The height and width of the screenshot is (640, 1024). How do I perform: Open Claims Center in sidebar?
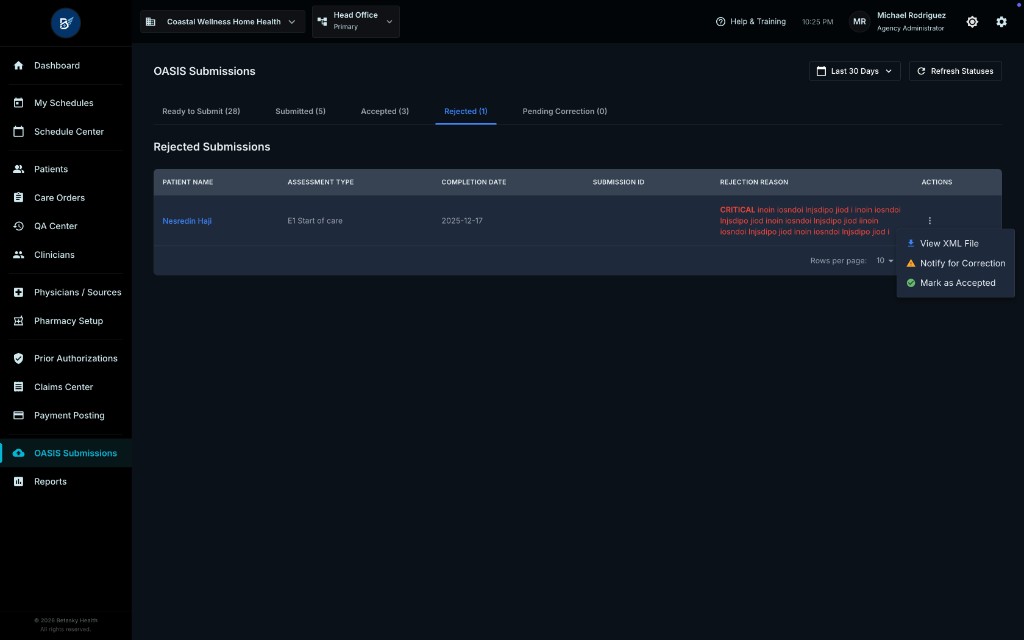coord(66,387)
